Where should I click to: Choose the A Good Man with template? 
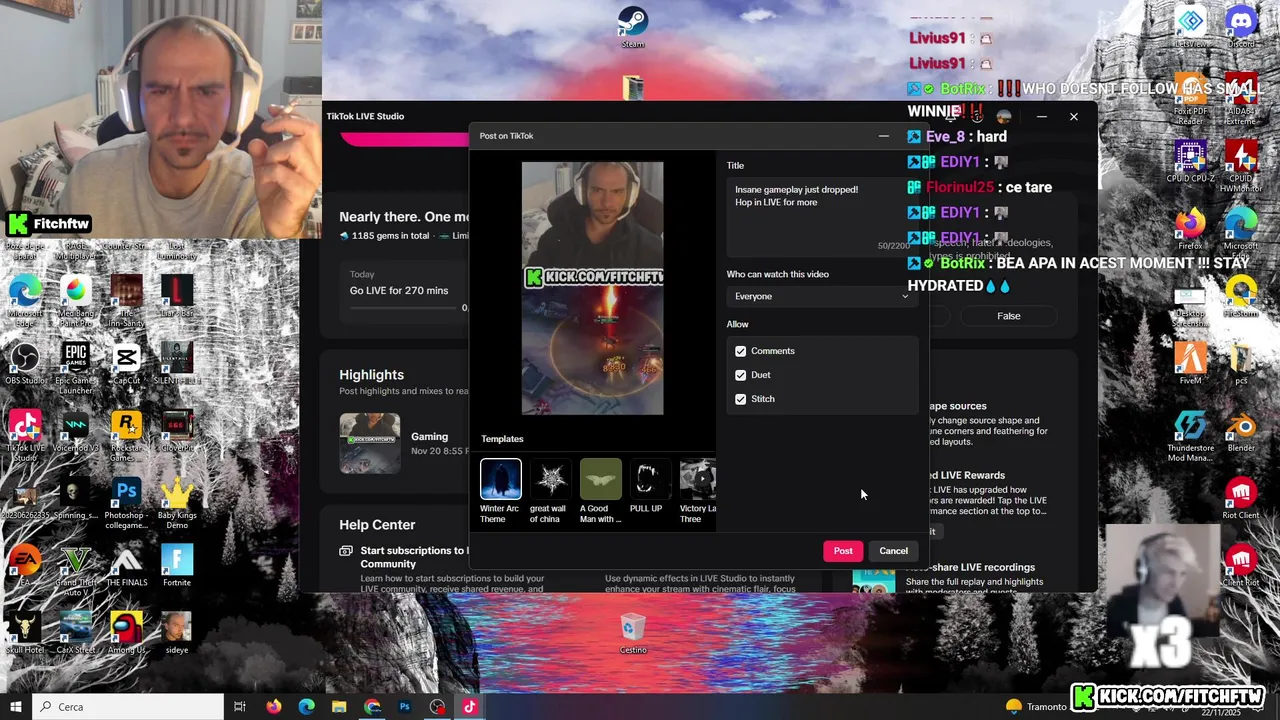(600, 491)
